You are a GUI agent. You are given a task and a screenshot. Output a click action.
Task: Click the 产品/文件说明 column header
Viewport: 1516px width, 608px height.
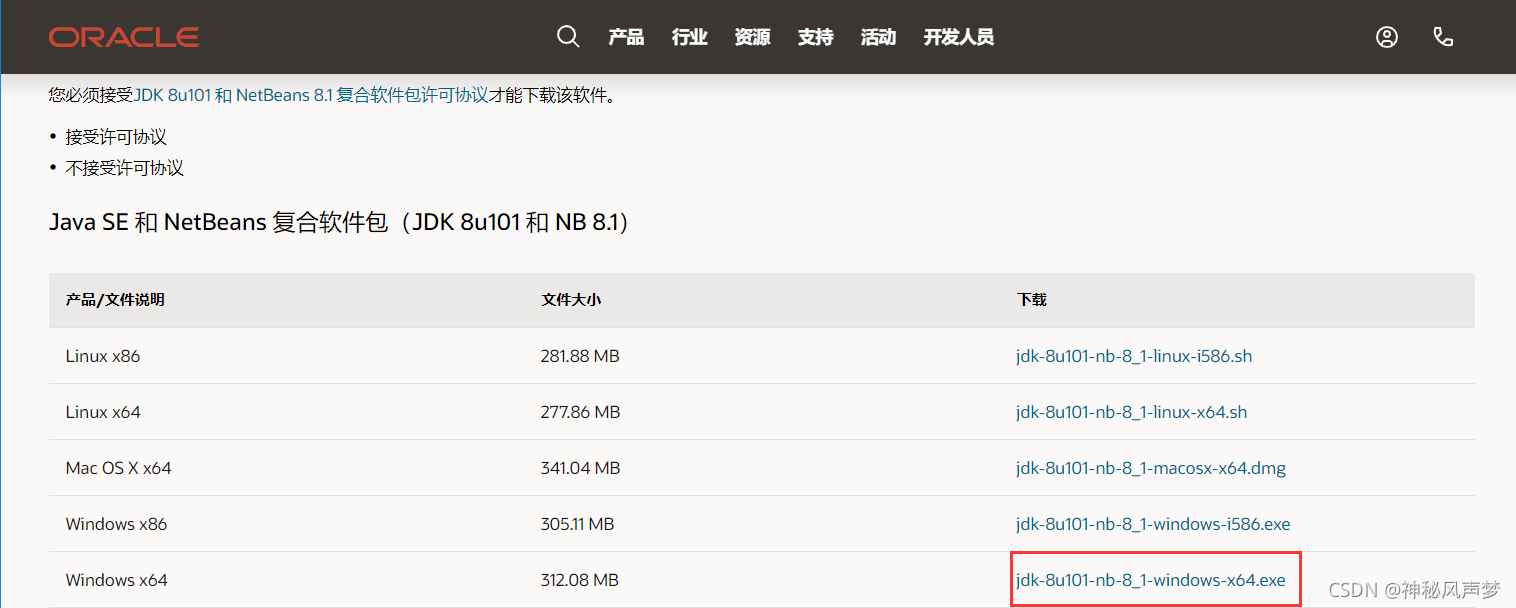pyautogui.click(x=115, y=300)
